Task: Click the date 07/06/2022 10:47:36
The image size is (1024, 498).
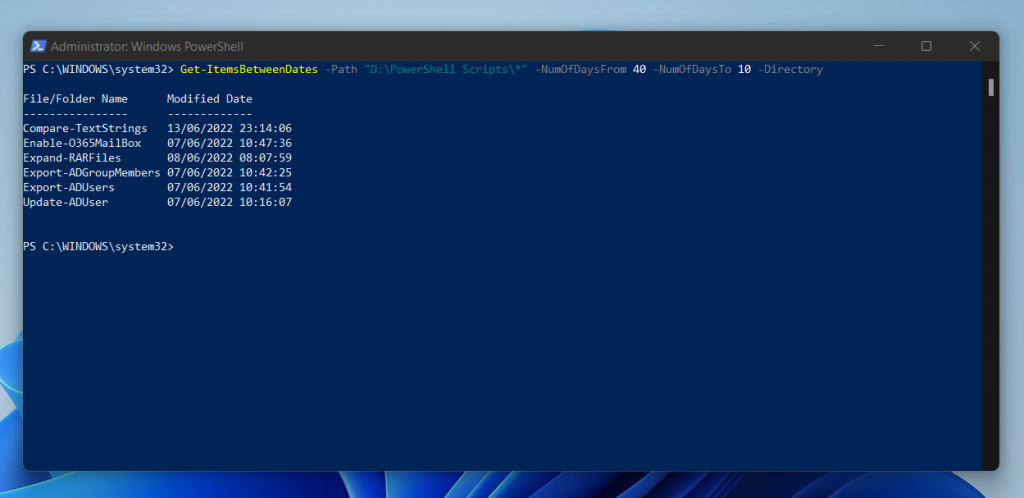Action: pyautogui.click(x=229, y=143)
